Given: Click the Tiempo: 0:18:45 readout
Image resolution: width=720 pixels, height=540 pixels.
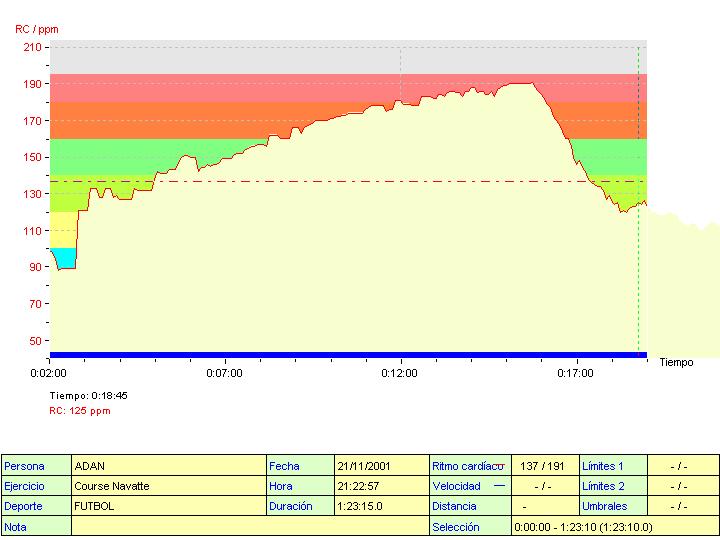Looking at the screenshot, I should [89, 396].
